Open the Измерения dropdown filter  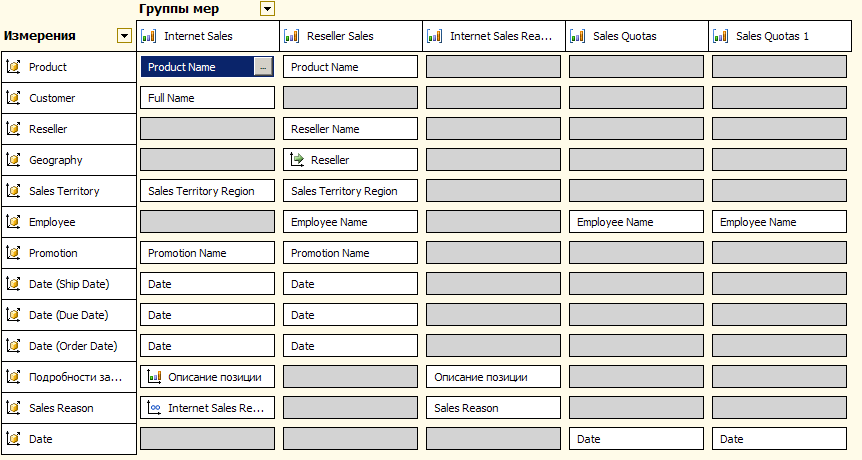click(125, 36)
